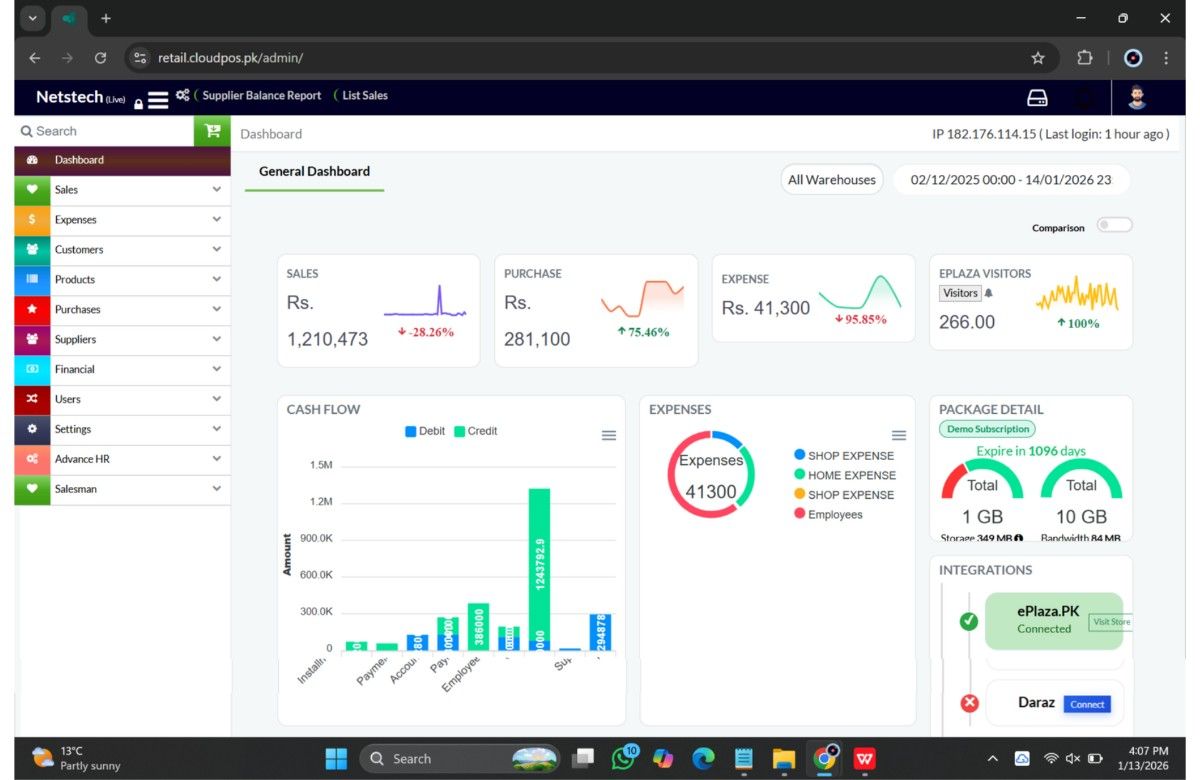Open the cash drawer icon in header
1200x780 pixels.
(x=1038, y=98)
